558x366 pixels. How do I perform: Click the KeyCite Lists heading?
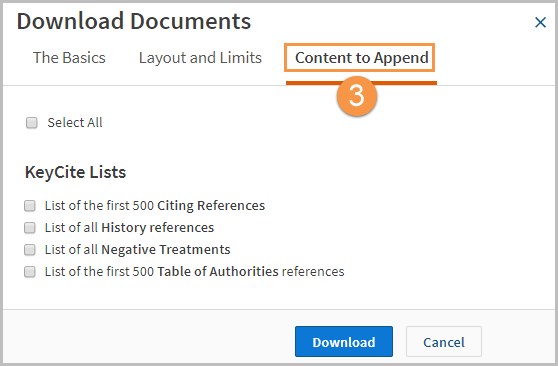pos(75,172)
